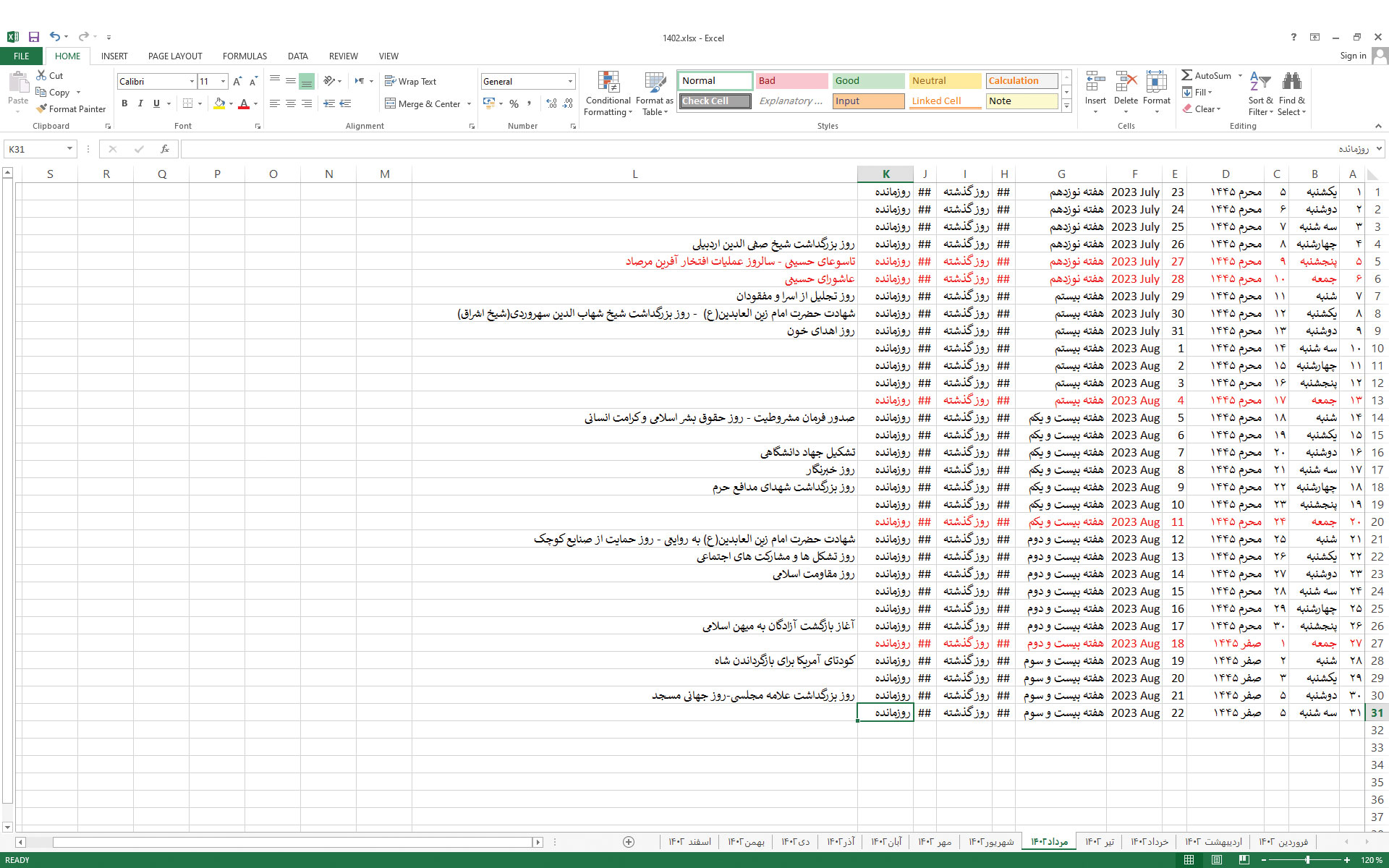Open the Copy dropdown arrow

point(78,93)
